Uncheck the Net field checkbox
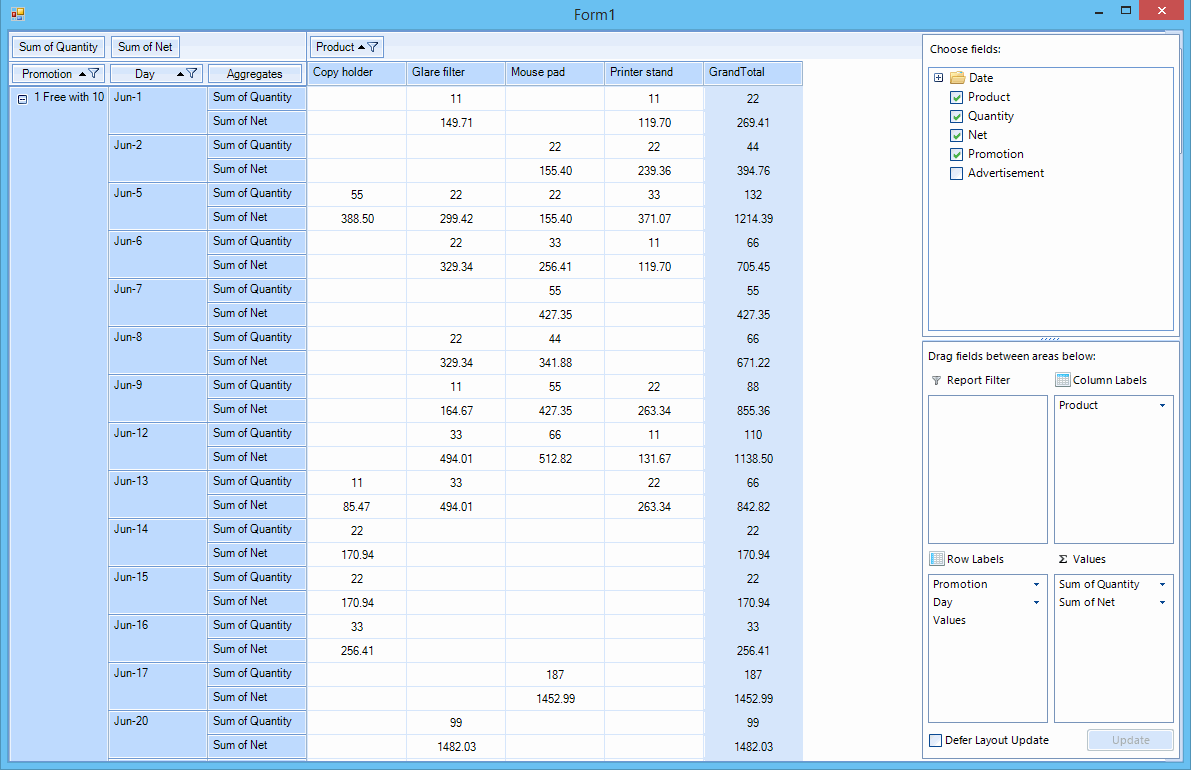The height and width of the screenshot is (770, 1191). pyautogui.click(x=957, y=135)
